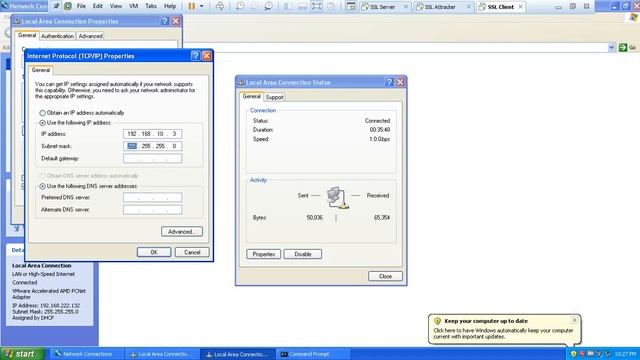
Task: Select Use the following IP address
Action: coord(76,123)
